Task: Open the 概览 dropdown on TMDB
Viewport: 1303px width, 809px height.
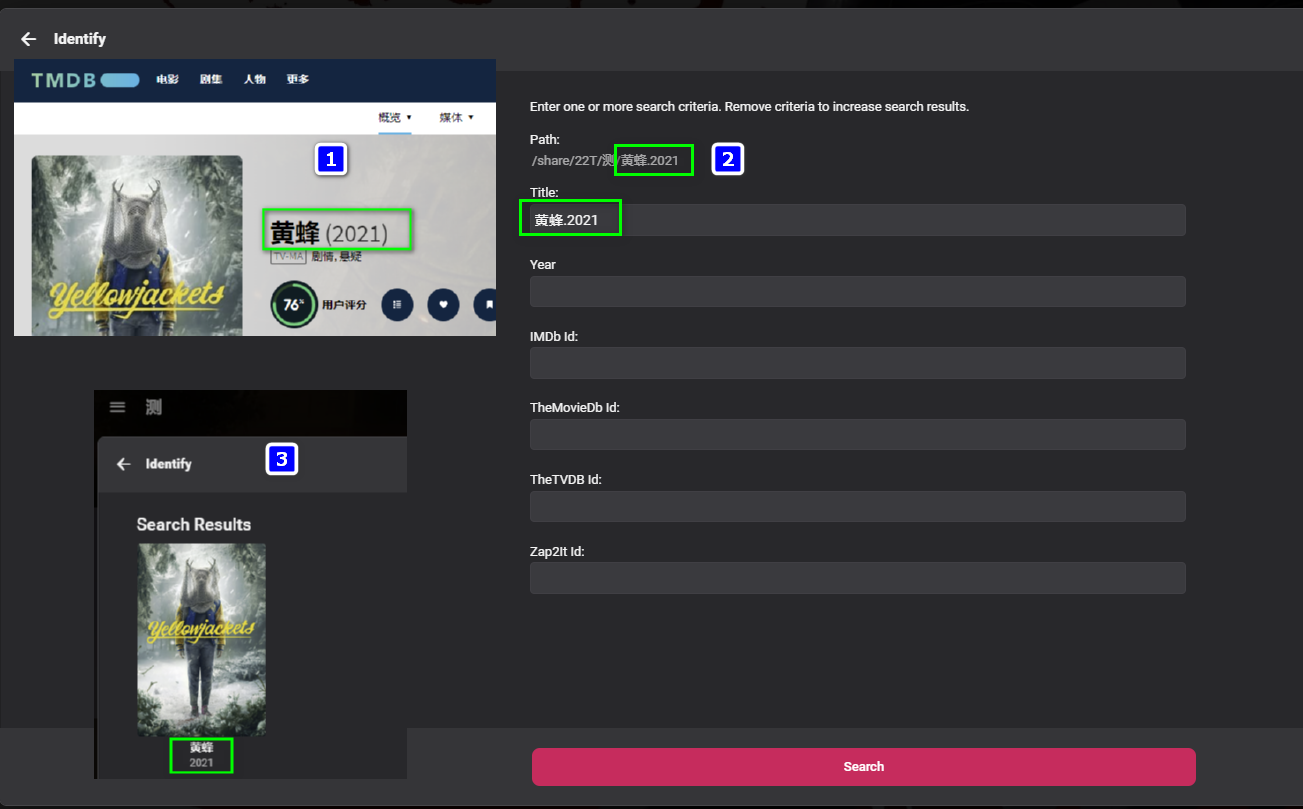Action: pos(395,118)
